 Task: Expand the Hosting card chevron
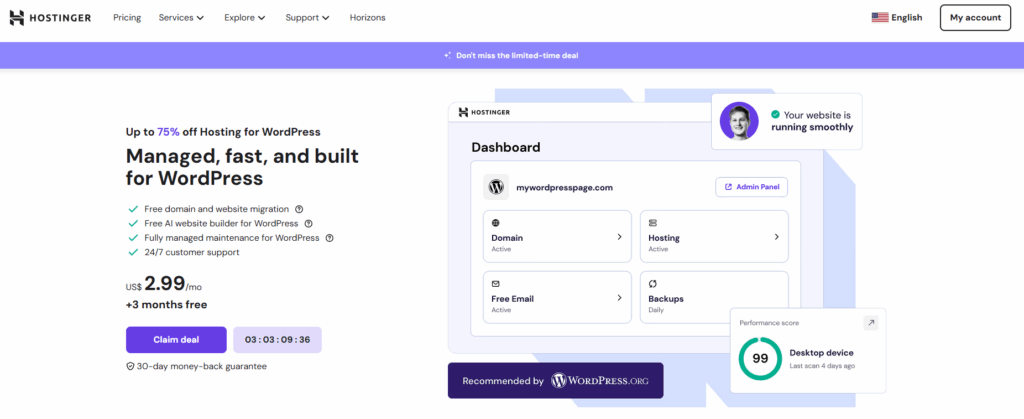[x=776, y=237]
